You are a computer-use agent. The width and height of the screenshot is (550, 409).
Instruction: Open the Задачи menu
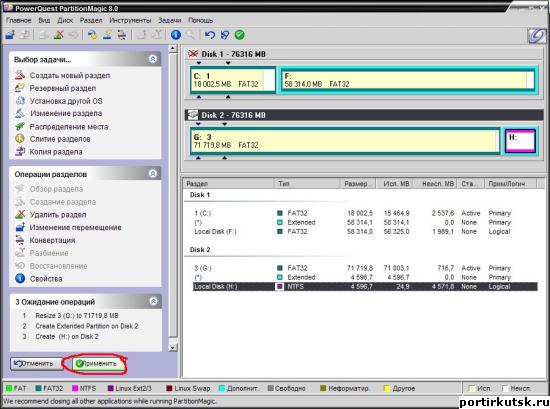point(170,20)
